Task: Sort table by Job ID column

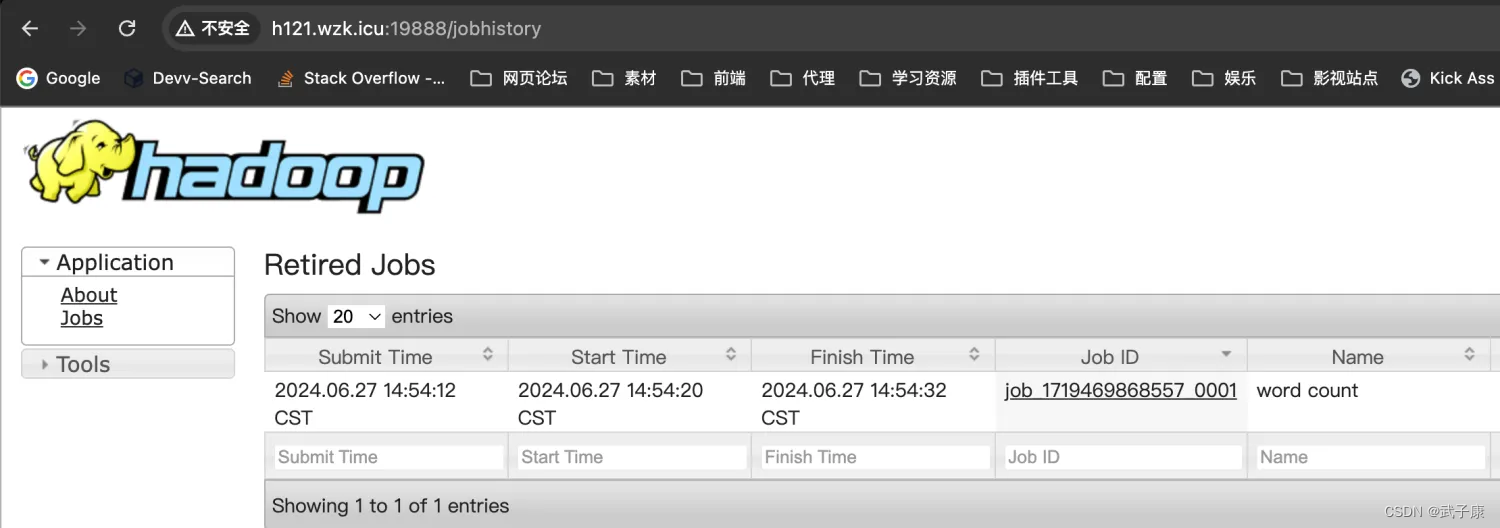Action: tap(1121, 356)
